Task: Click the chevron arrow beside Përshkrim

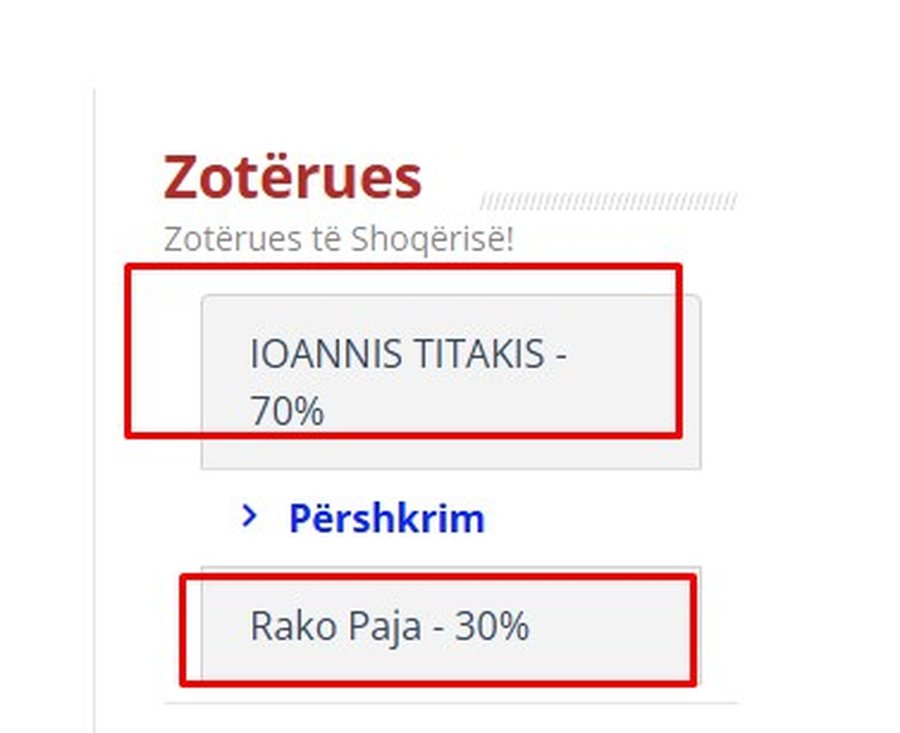Action: [250, 516]
